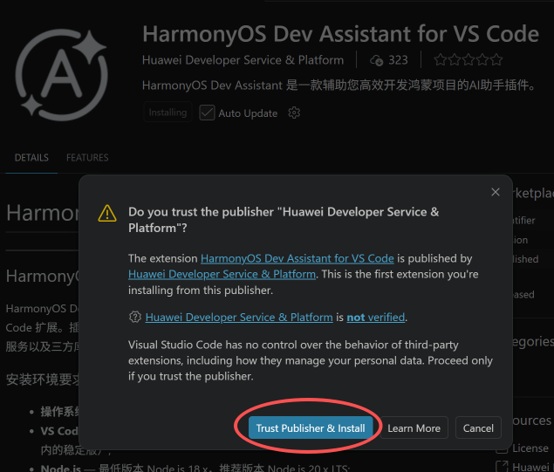Click the Chinese extension description text
Screen dimensions: 554x472
[339, 85]
